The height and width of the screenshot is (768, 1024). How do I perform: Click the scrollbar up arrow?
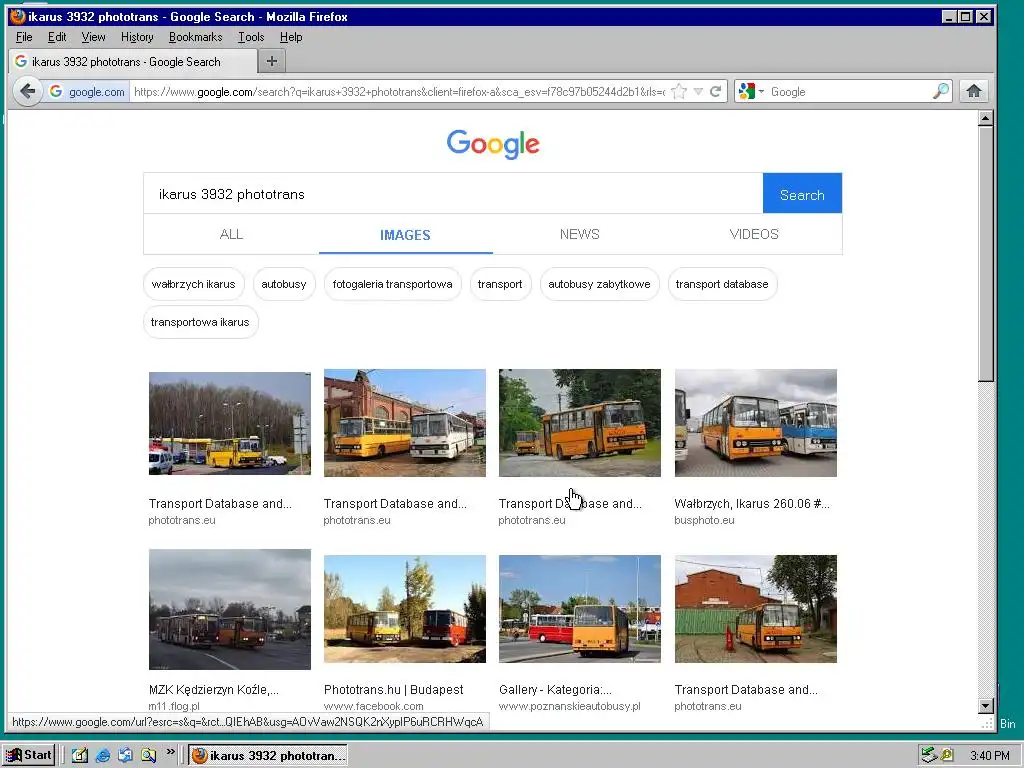pos(985,118)
